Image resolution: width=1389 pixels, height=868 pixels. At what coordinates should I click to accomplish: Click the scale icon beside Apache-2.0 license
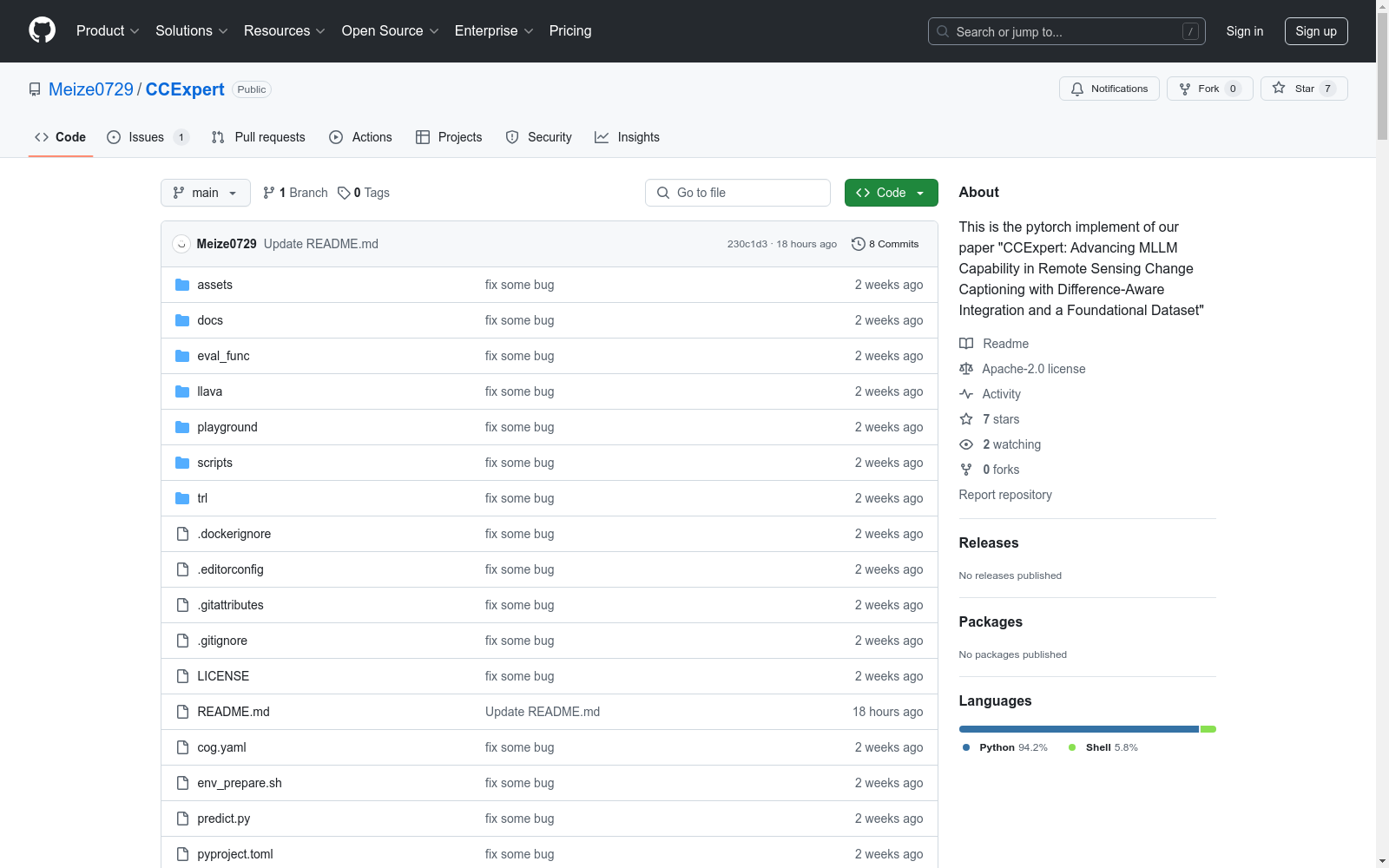click(x=966, y=369)
